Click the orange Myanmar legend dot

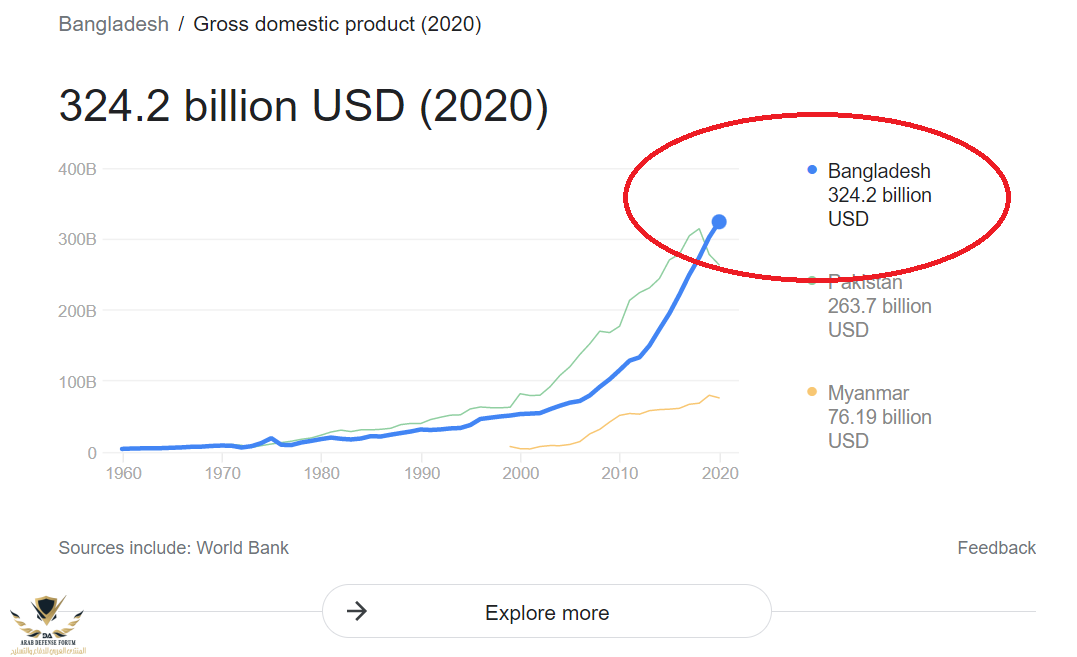pyautogui.click(x=812, y=392)
